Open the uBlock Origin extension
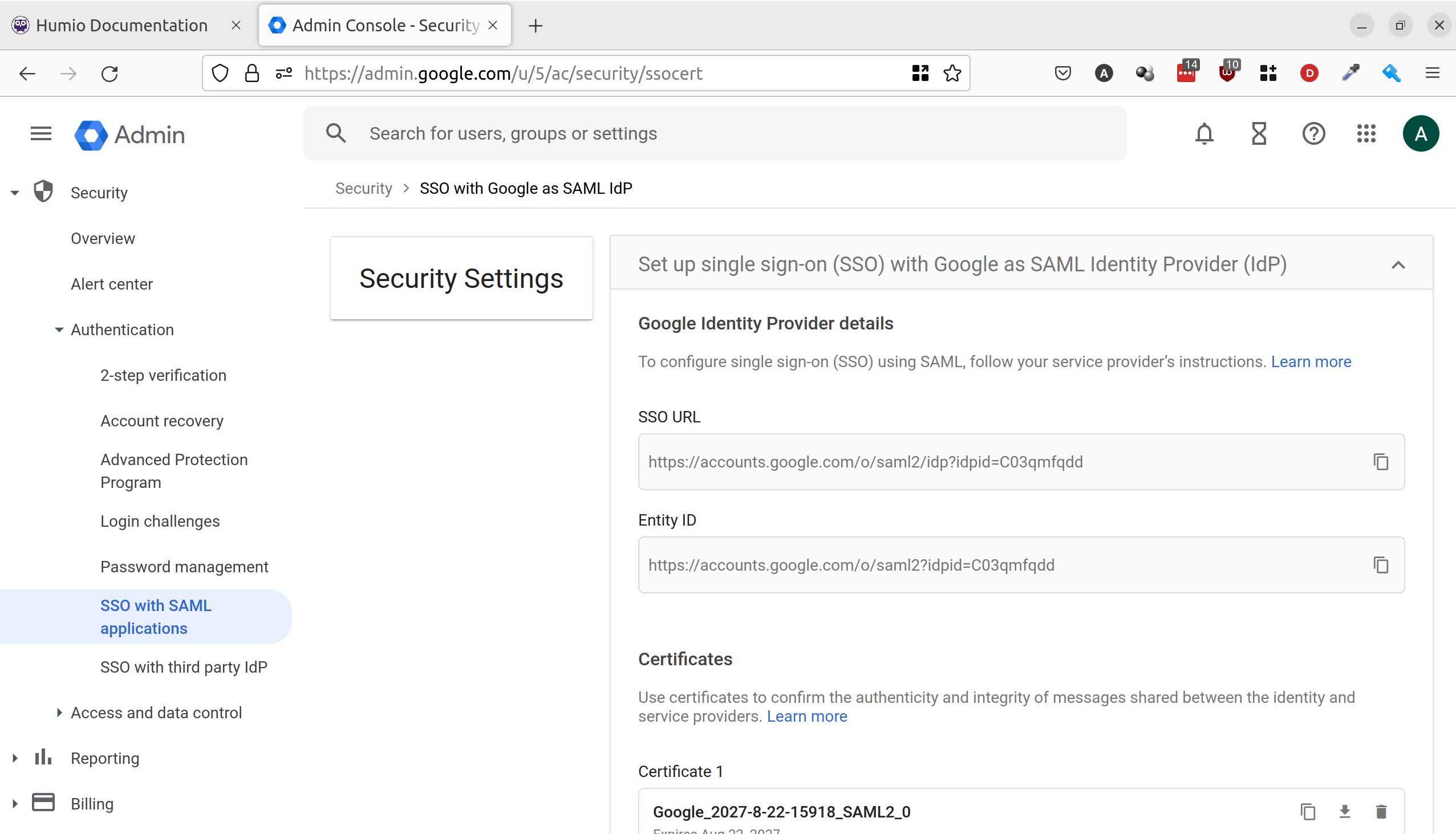Screen dimensions: 1456x834 coord(1227,73)
